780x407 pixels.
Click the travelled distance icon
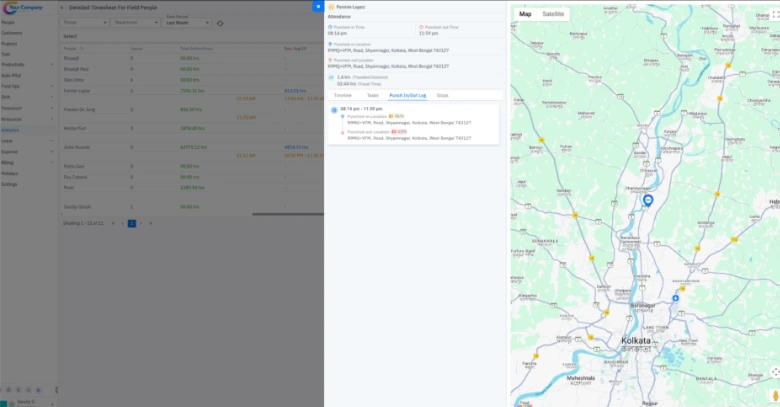coord(331,76)
